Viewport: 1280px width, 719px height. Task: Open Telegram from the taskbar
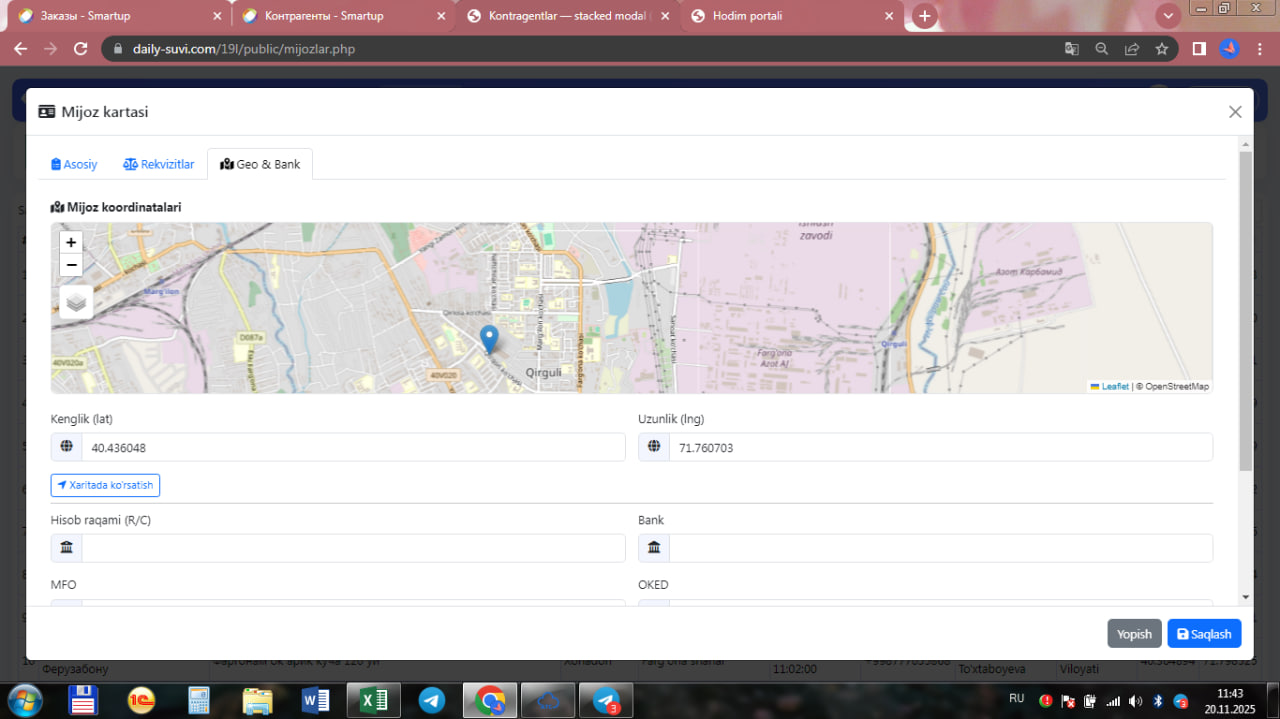coord(432,700)
